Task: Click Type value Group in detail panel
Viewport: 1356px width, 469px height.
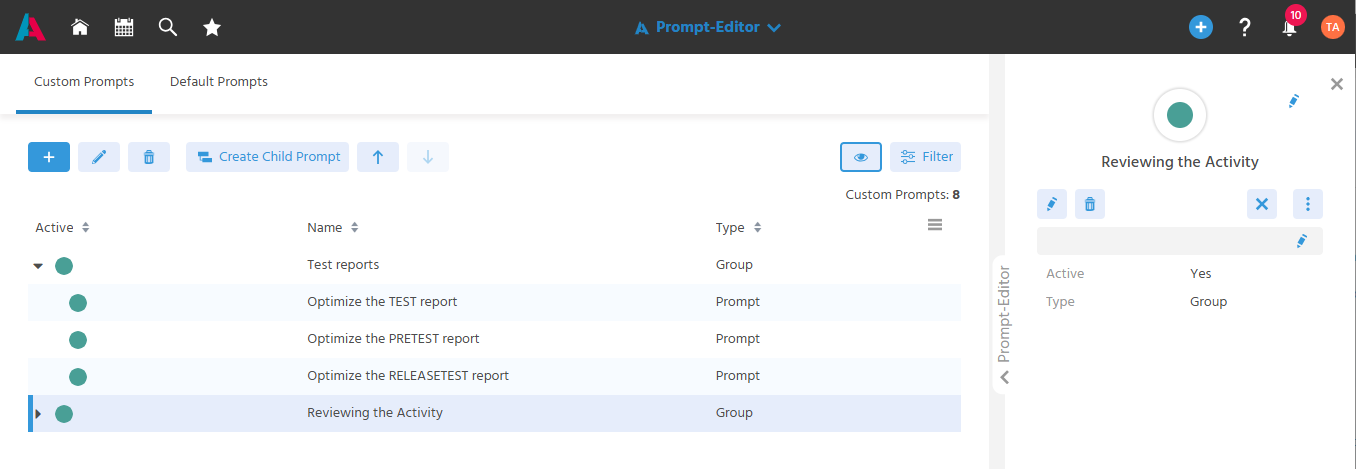Action: [x=1208, y=301]
